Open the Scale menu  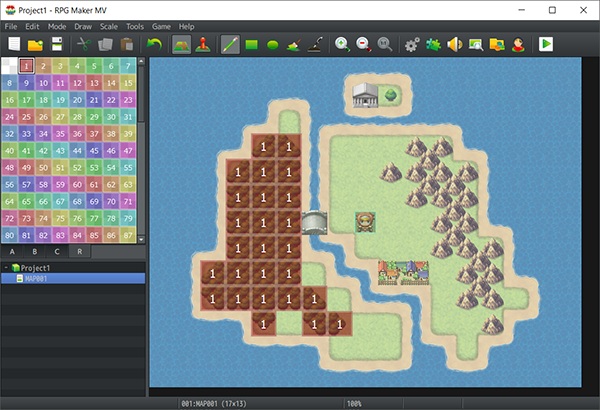[x=109, y=26]
